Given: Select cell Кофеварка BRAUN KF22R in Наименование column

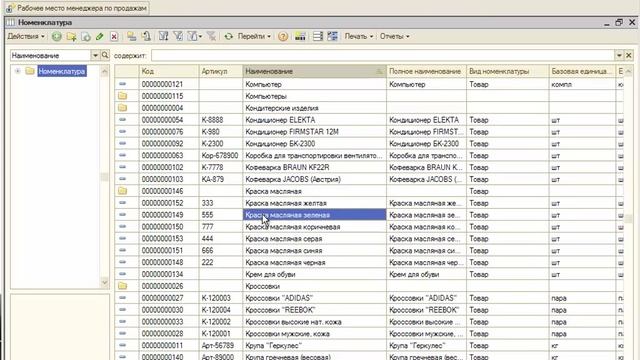Looking at the screenshot, I should [314, 167].
